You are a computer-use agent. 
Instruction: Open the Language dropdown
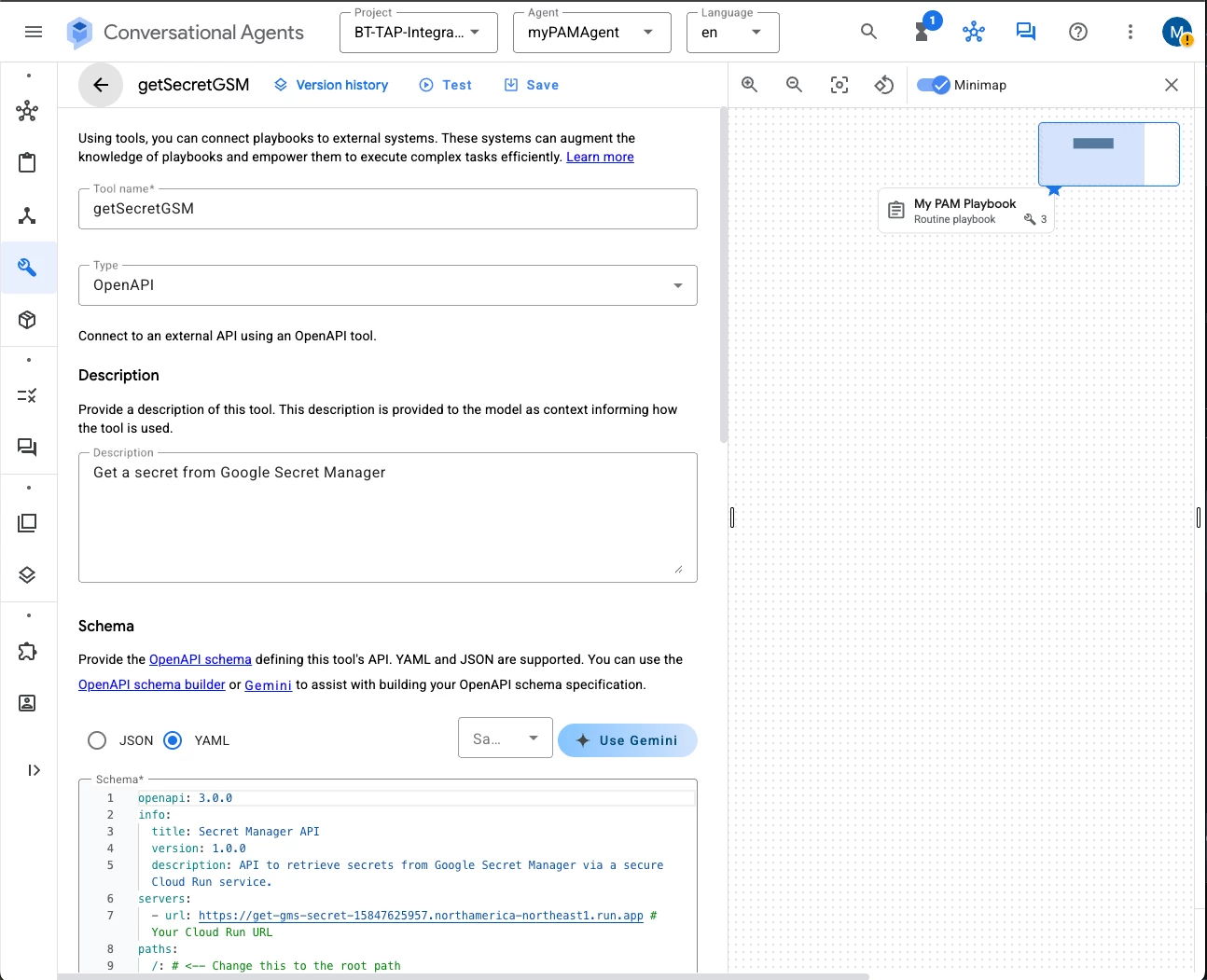732,33
